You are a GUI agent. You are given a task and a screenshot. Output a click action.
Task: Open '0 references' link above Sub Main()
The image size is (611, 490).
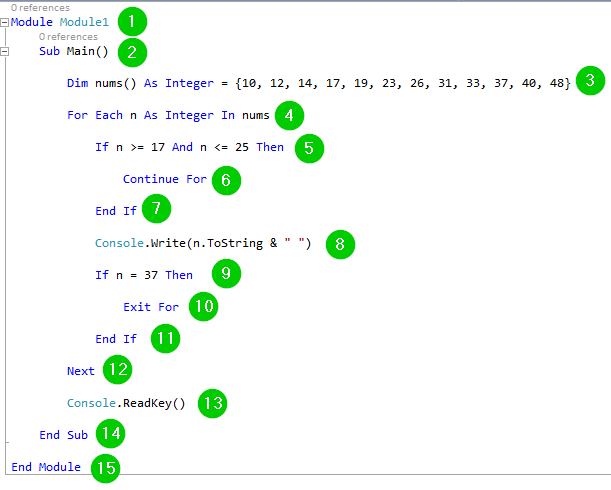tap(68, 37)
